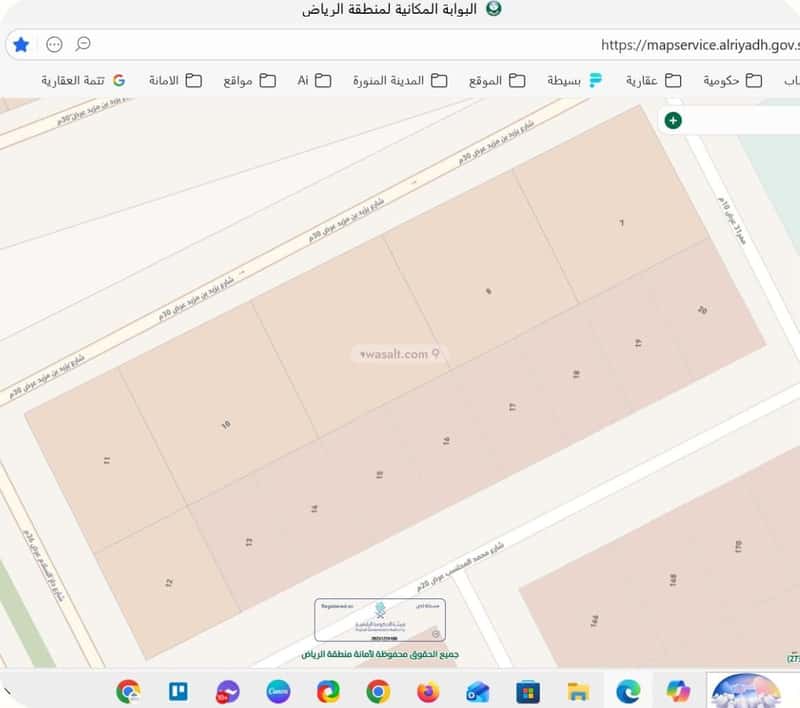Launch Firefox from the taskbar
The height and width of the screenshot is (708, 800).
428,692
